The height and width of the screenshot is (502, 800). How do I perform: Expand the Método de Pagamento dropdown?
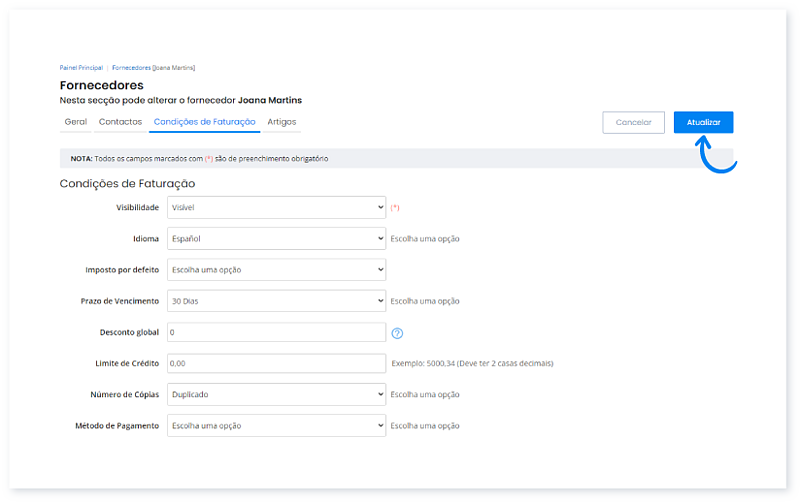coord(276,425)
